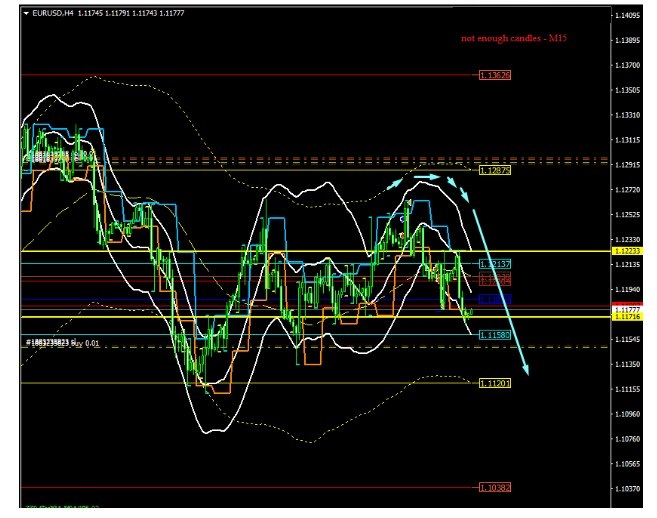The height and width of the screenshot is (518, 657).
Task: Select the blue highlighted price label near 1.118
Action: (x=495, y=299)
